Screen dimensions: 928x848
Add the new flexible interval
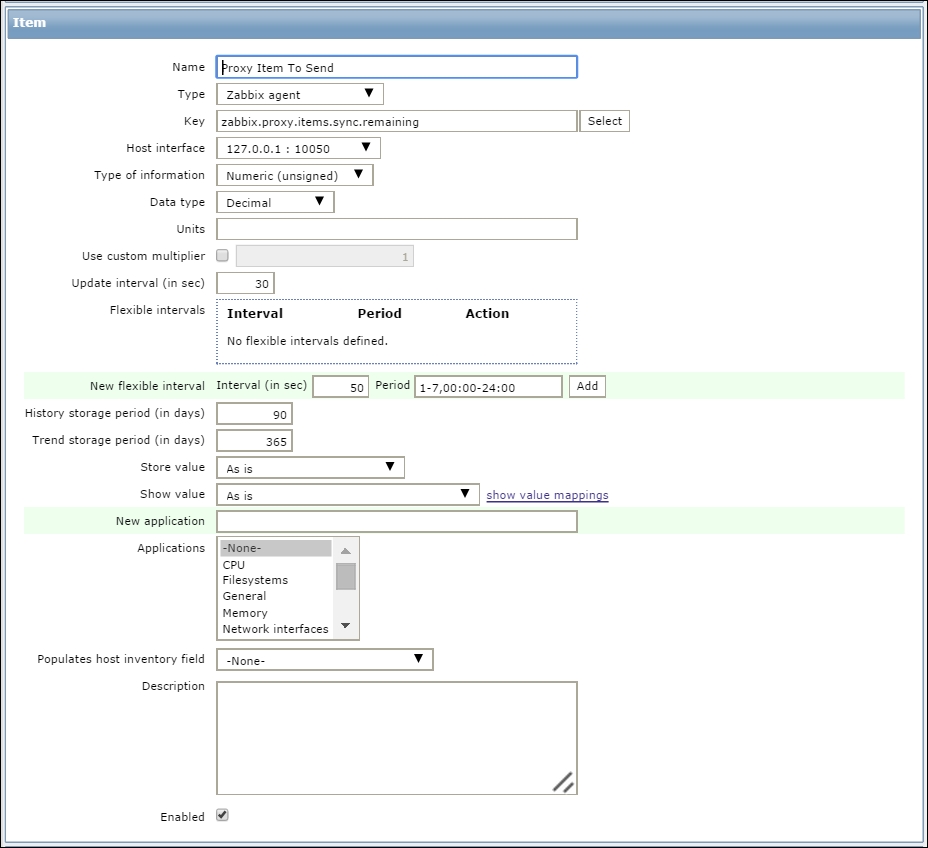click(587, 386)
